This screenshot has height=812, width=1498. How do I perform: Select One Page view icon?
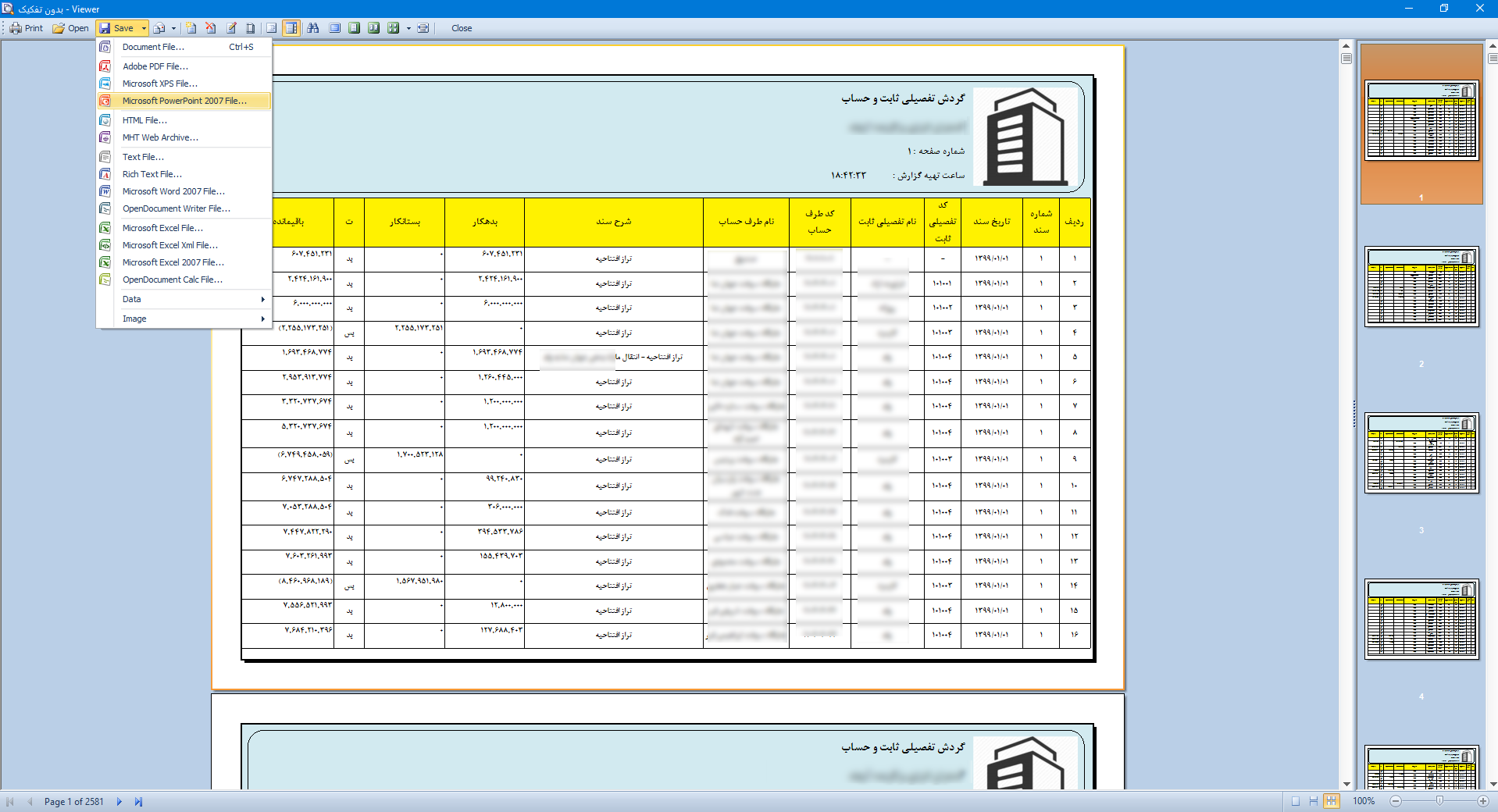pos(355,28)
